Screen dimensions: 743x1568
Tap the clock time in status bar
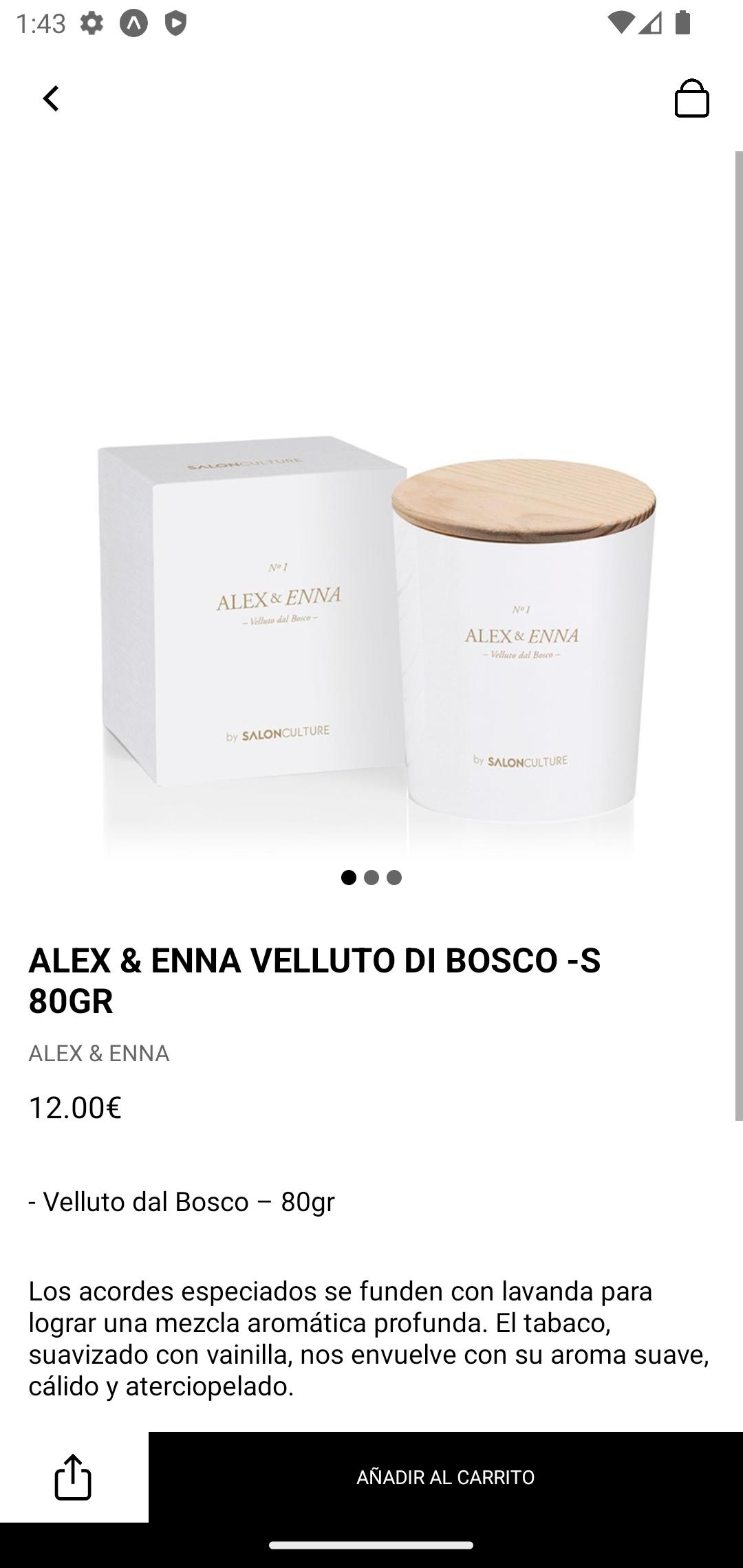41,23
